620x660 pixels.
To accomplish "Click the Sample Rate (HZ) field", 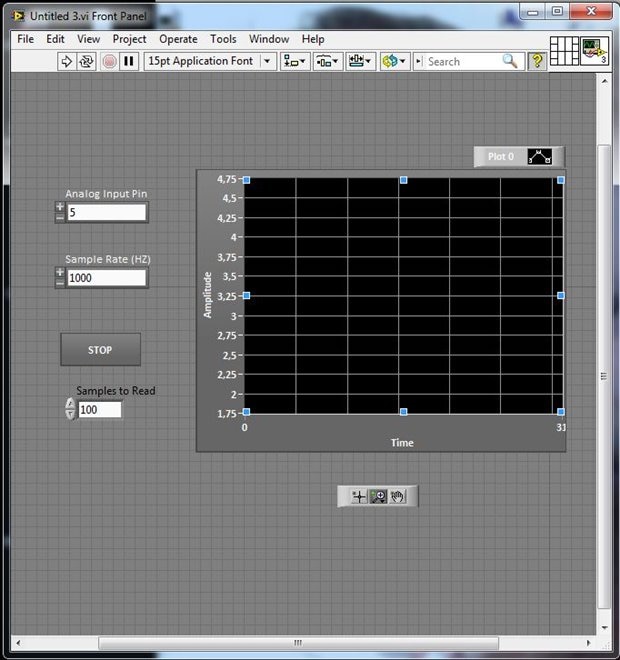I will (x=106, y=278).
